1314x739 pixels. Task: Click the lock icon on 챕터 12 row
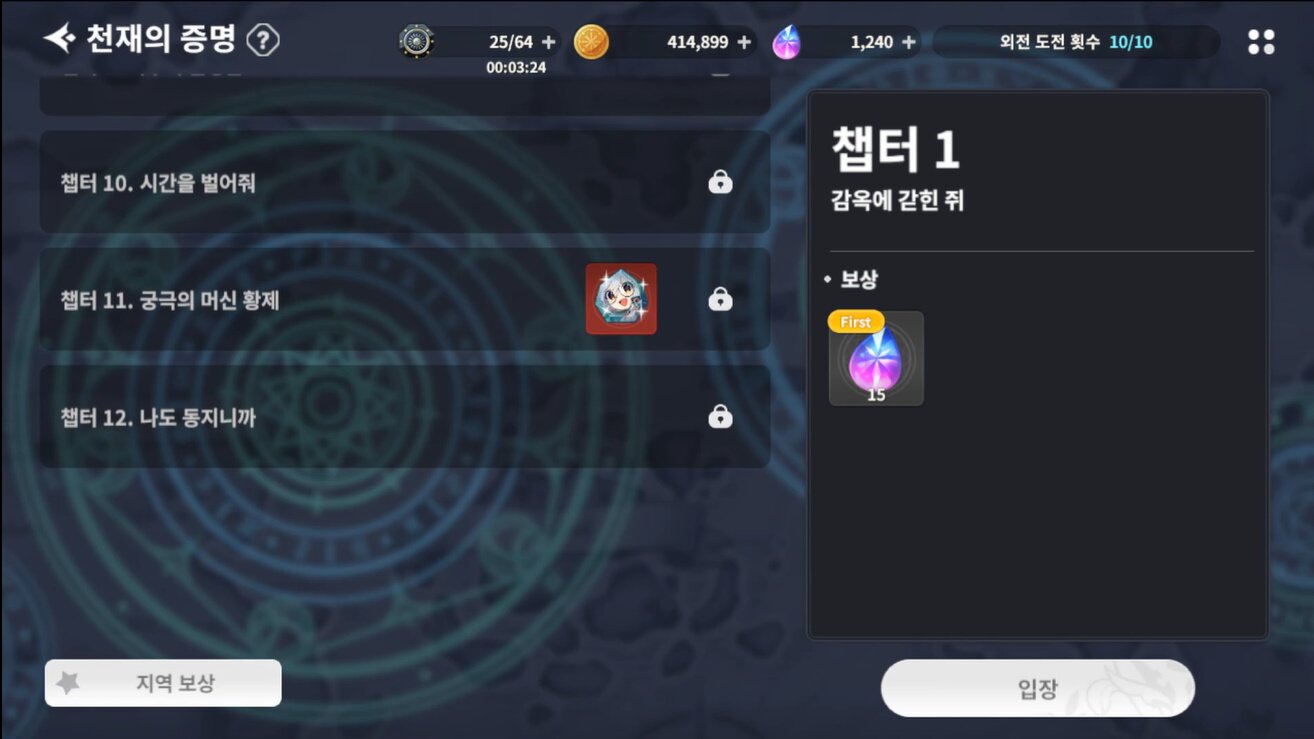[720, 416]
